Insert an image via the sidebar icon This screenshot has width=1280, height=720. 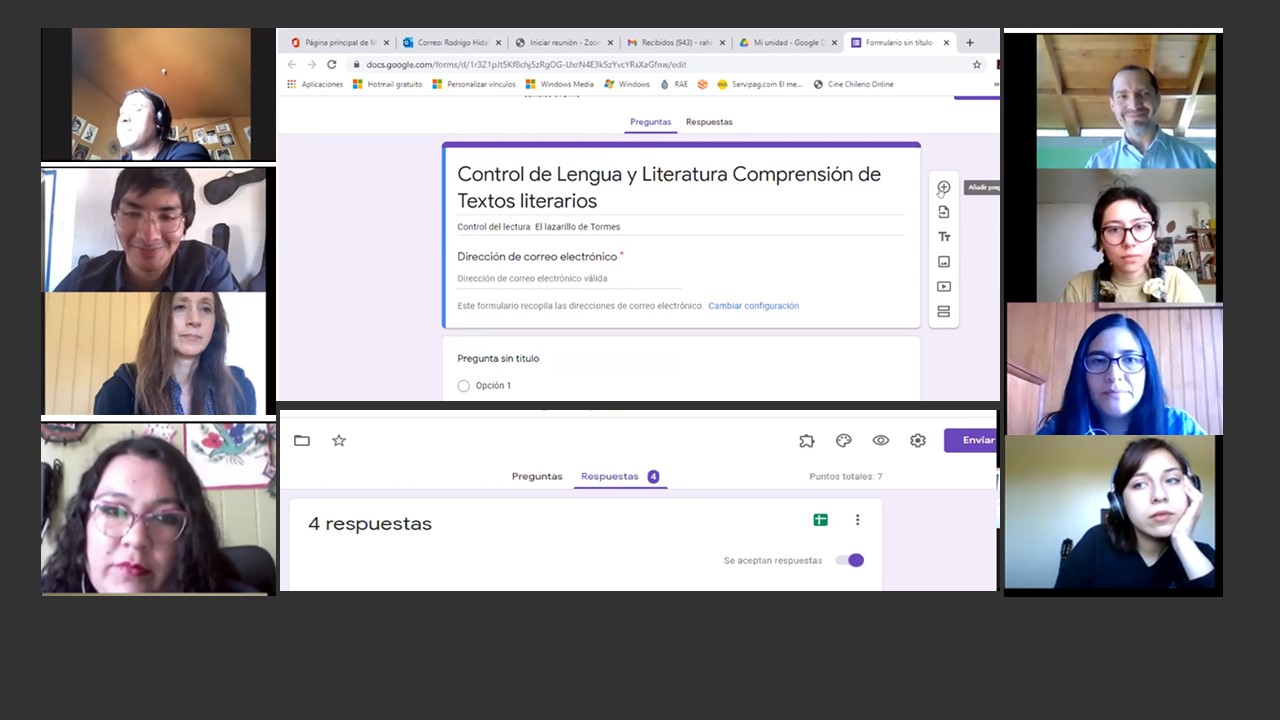click(x=943, y=262)
